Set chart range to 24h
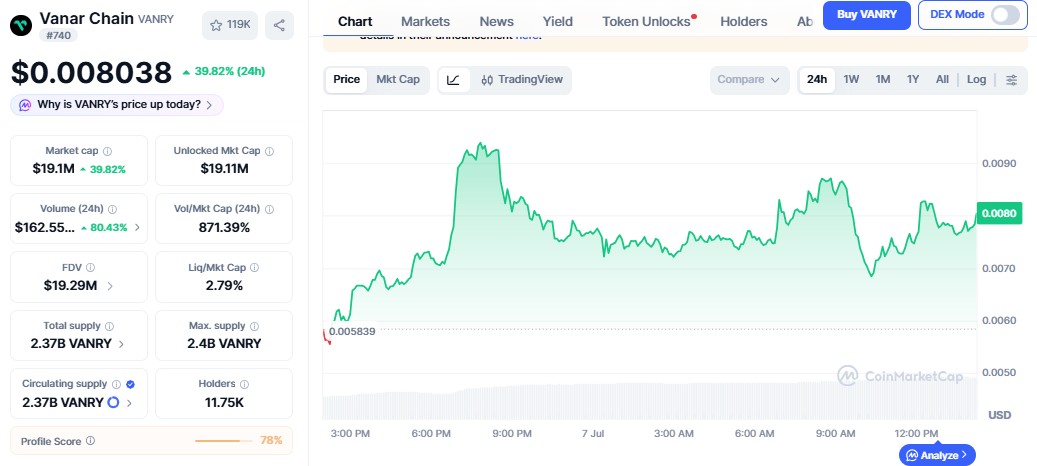Viewport: 1037px width, 466px height. tap(817, 80)
